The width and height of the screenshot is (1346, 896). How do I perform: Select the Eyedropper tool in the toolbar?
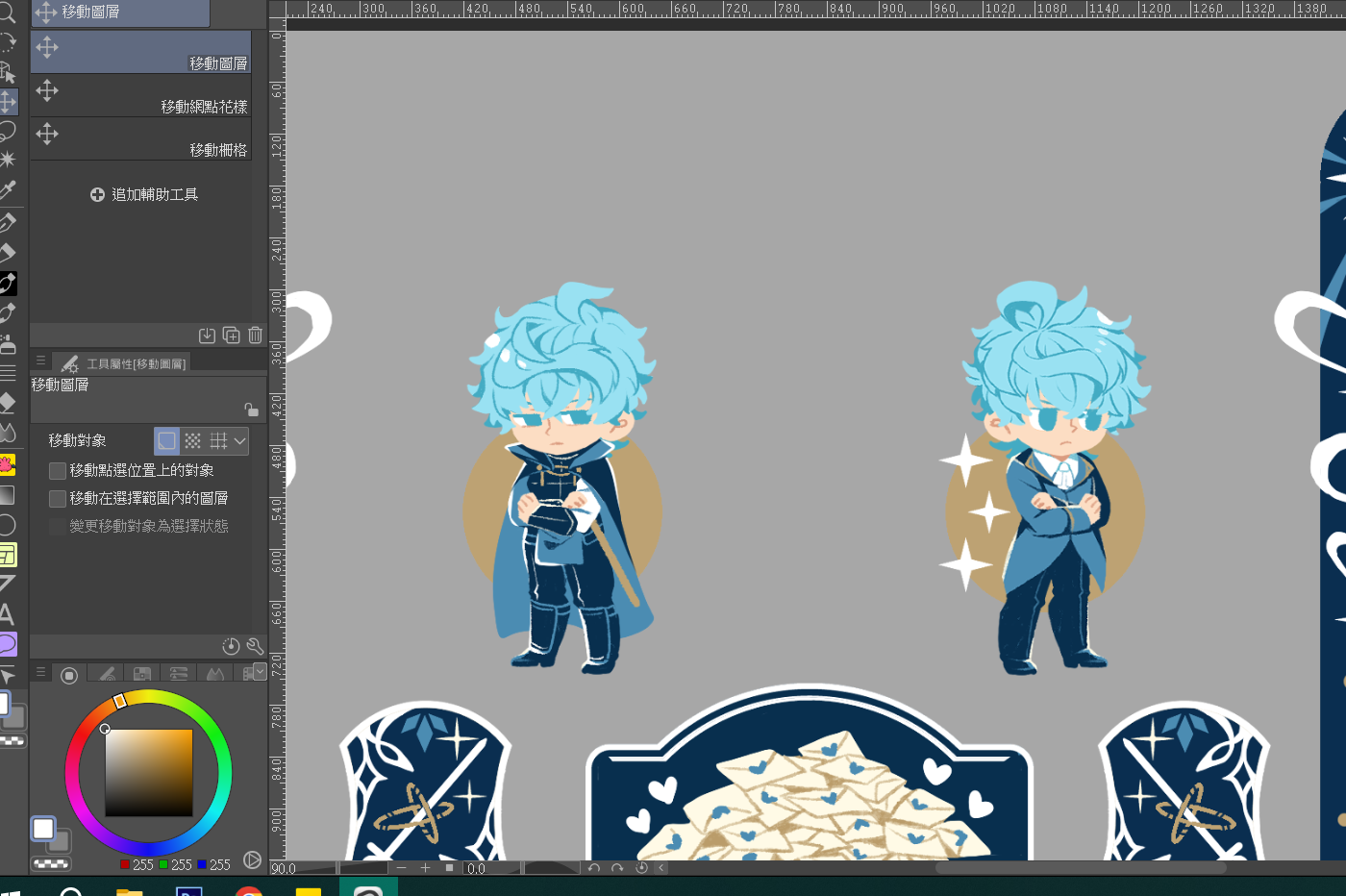click(x=8, y=190)
